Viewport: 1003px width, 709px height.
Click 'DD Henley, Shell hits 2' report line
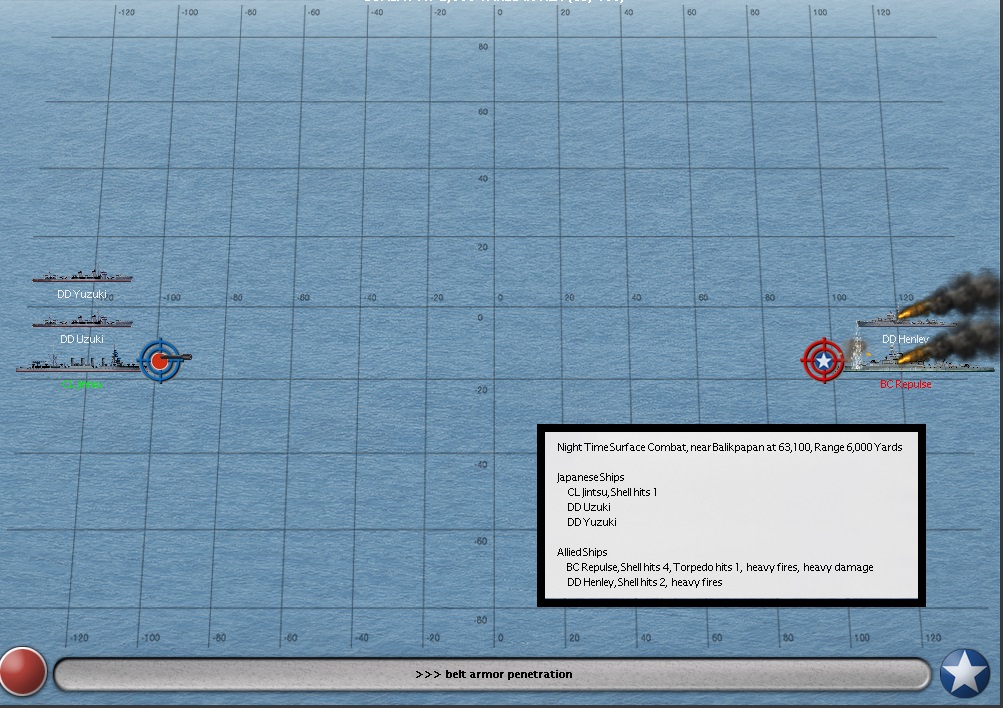(645, 582)
